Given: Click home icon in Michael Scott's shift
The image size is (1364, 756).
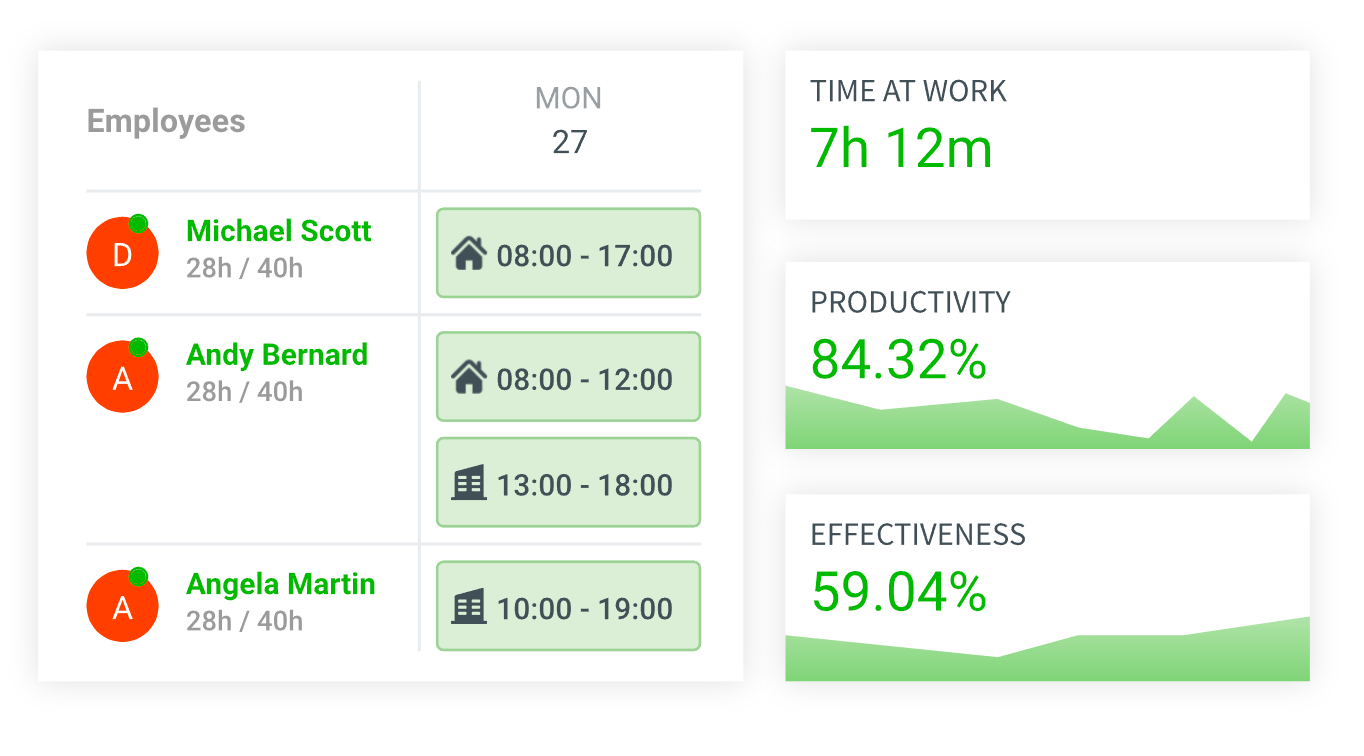Looking at the screenshot, I should point(468,254).
